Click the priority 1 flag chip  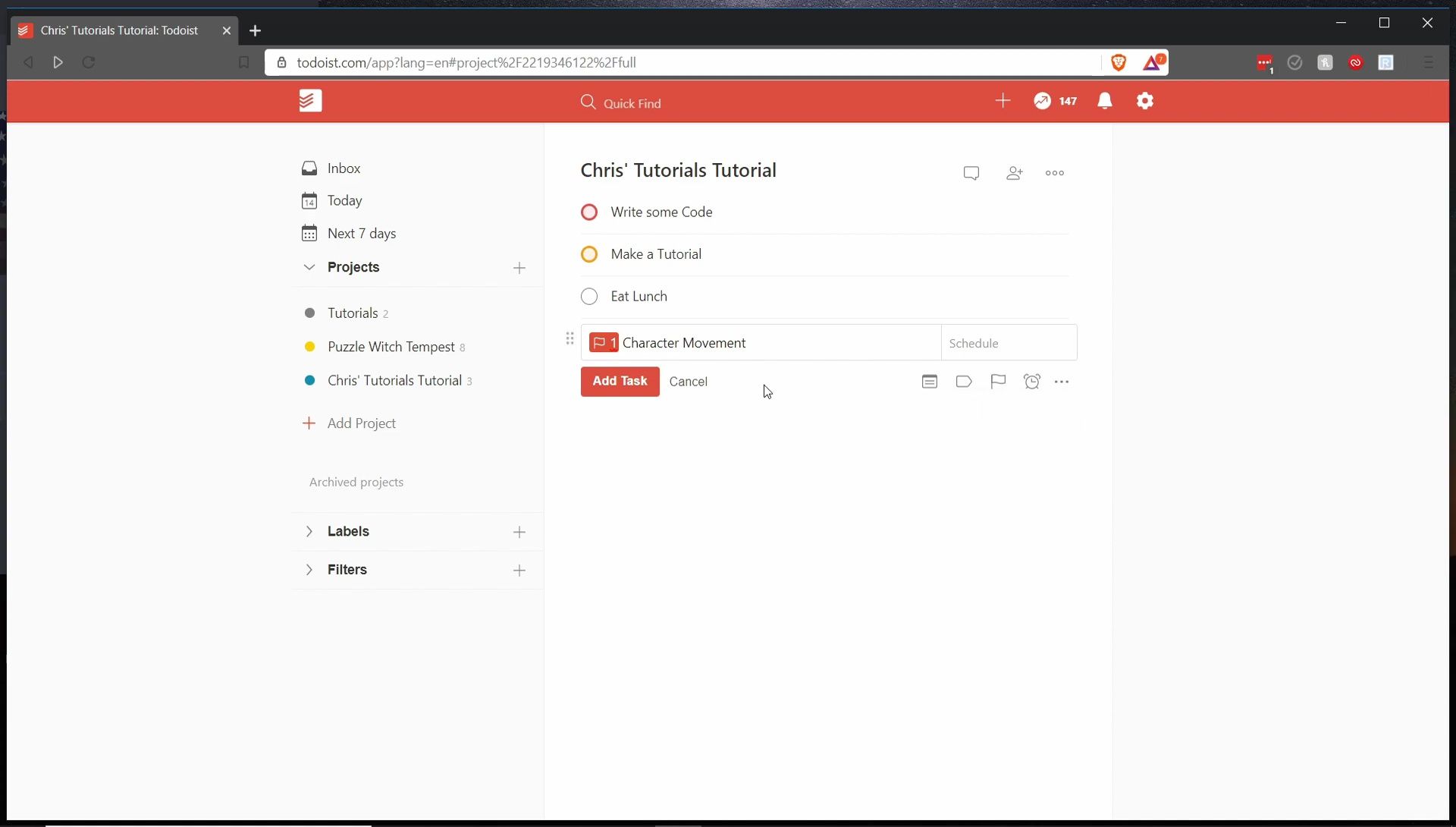[x=604, y=343]
